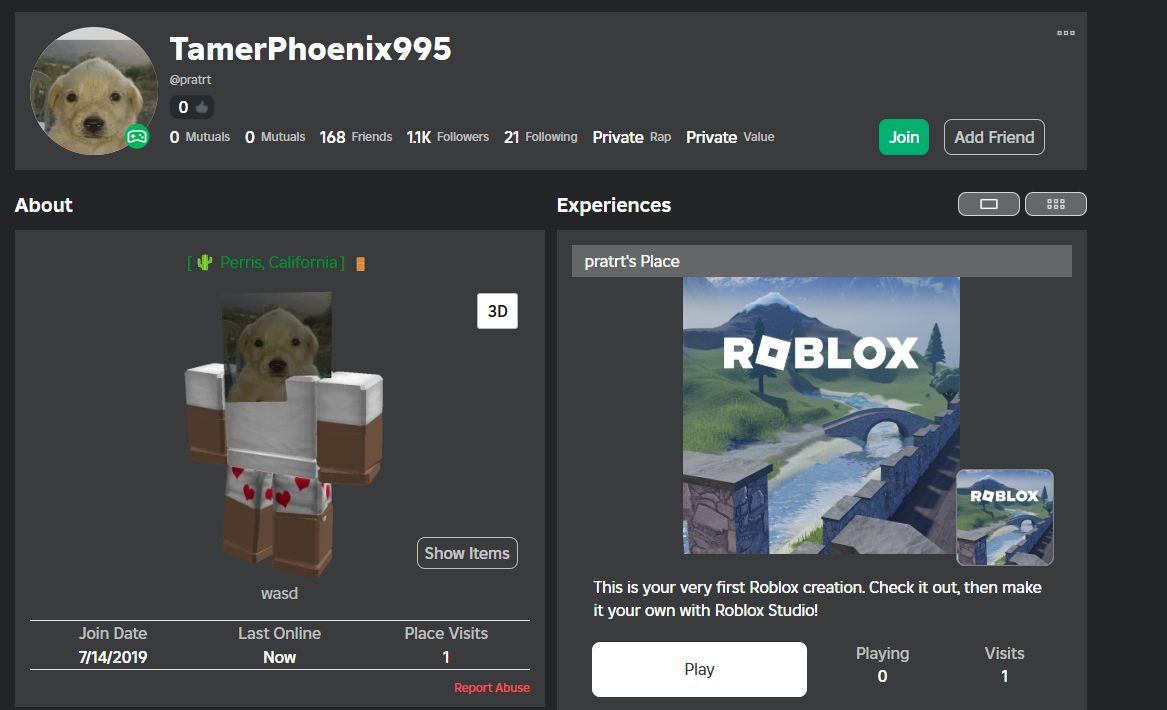Click the TamerPhoenix995 display name

coord(310,49)
